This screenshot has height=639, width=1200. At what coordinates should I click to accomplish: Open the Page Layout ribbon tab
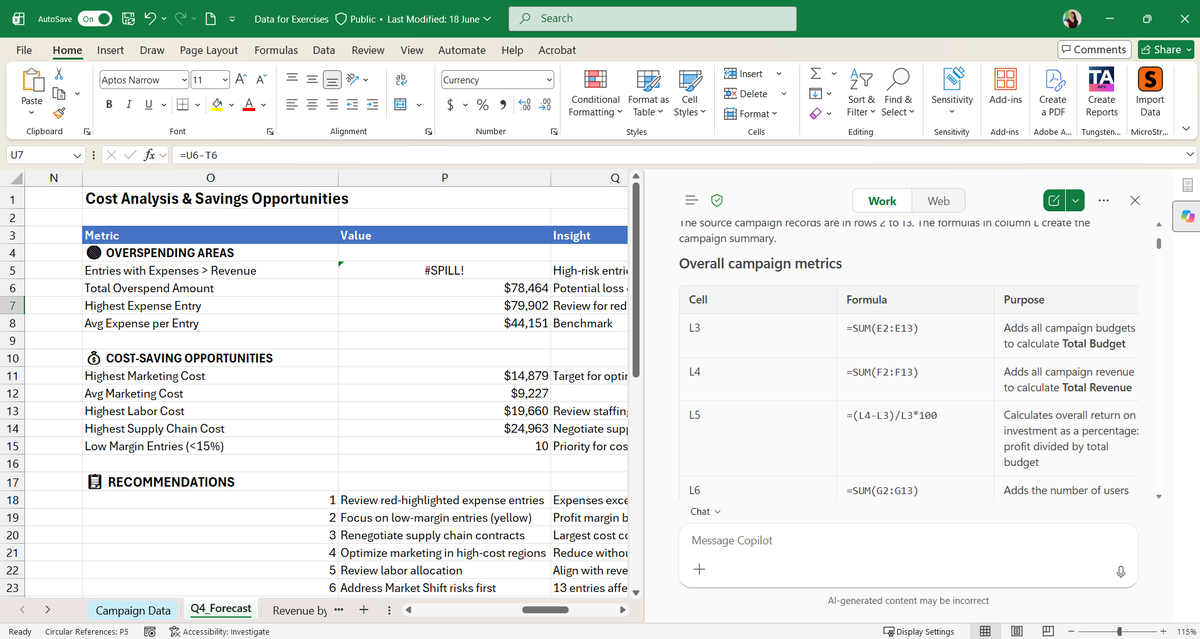click(209, 50)
